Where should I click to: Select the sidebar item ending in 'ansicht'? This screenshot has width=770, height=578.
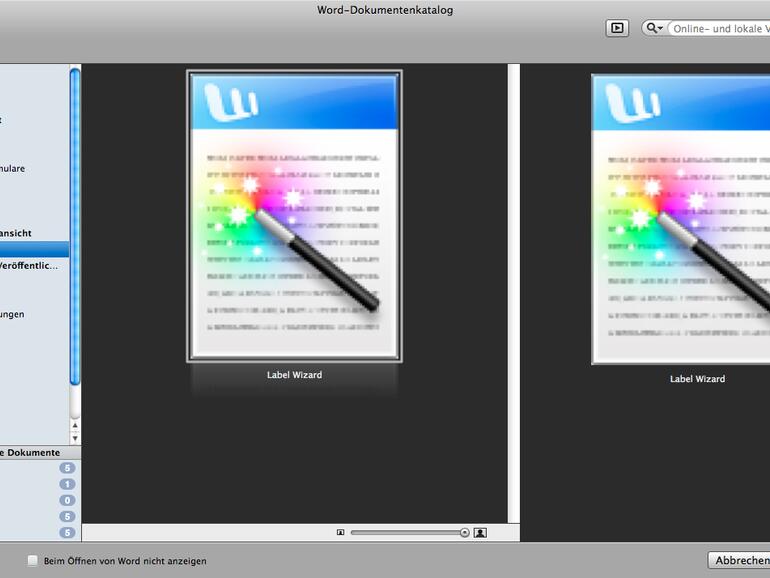pyautogui.click(x=34, y=233)
